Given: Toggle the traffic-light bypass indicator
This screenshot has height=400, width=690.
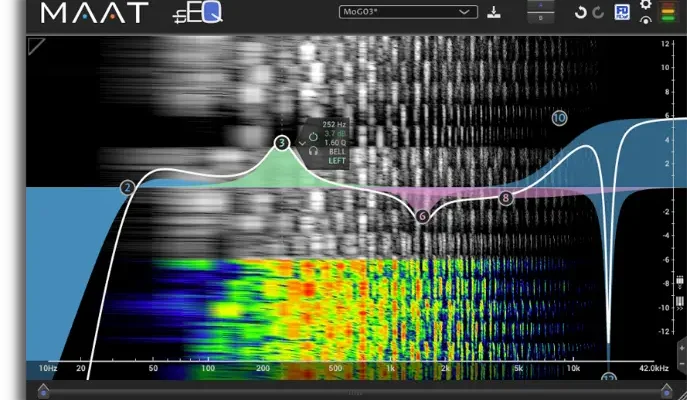Looking at the screenshot, I should click(x=670, y=13).
